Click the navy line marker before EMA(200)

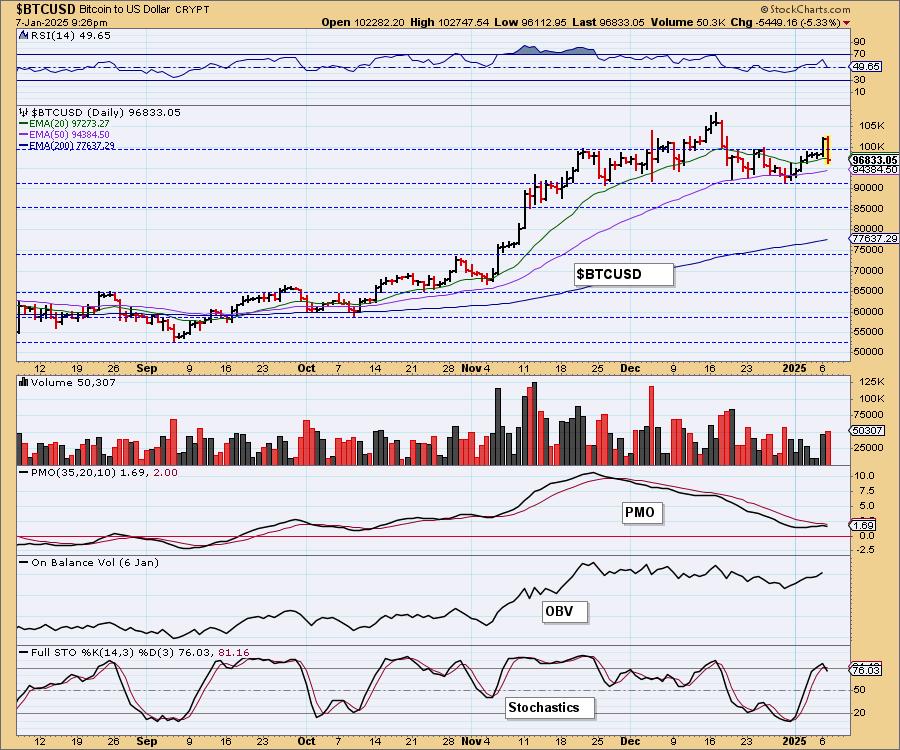tap(24, 146)
